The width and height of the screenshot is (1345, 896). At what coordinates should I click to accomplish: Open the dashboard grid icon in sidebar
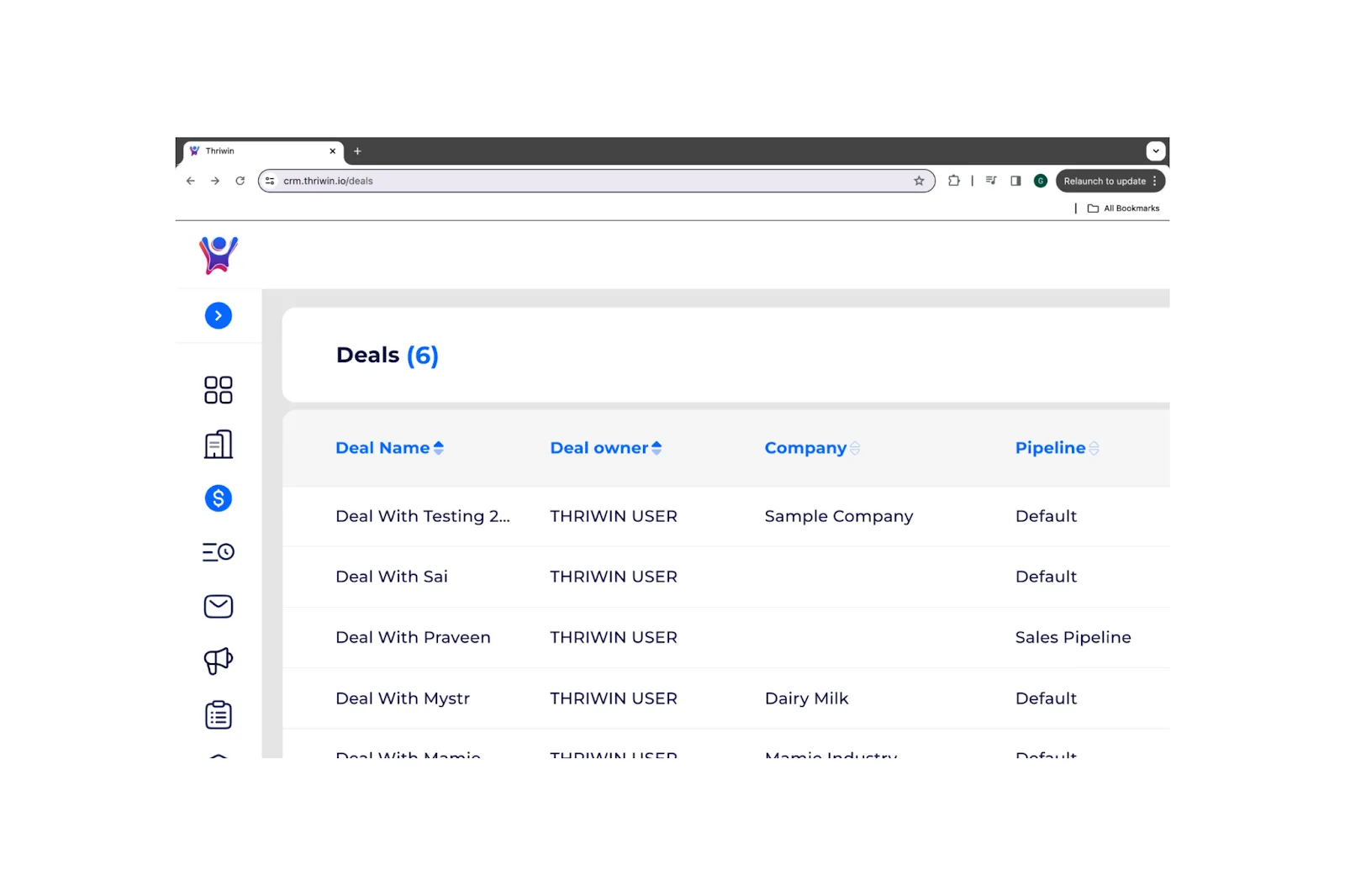(219, 390)
